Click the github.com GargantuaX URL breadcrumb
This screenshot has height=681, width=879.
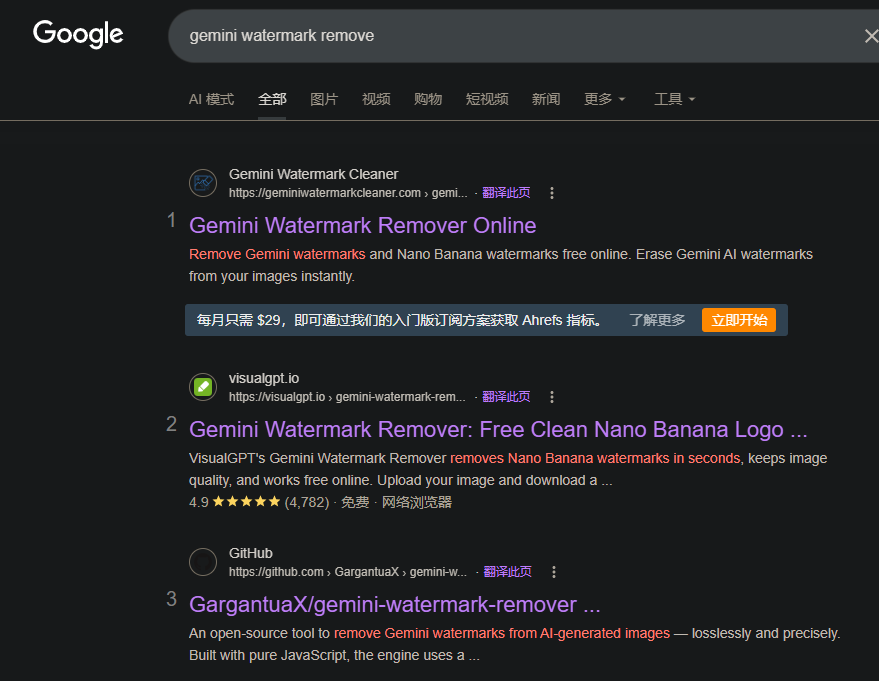pyautogui.click(x=348, y=572)
